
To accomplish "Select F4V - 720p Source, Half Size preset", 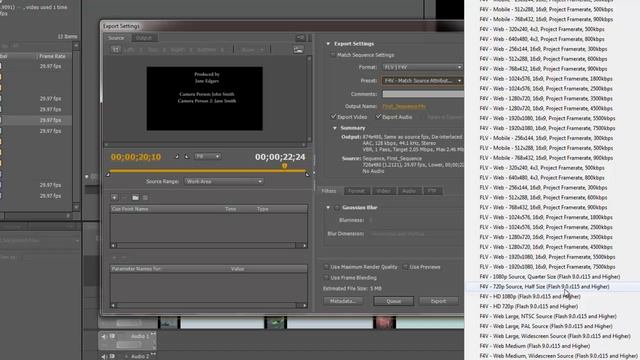I will (544, 287).
